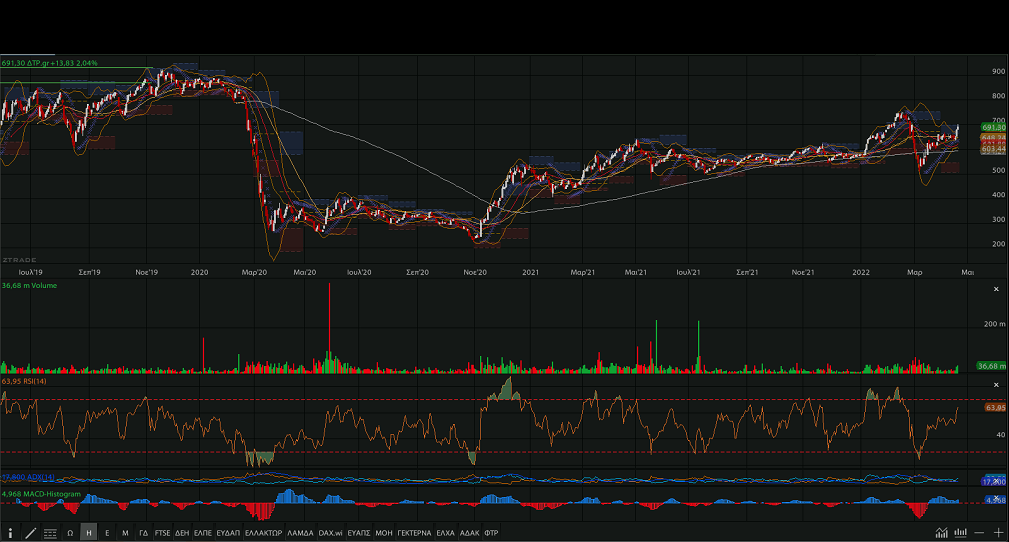Zoom out with the minus icon
The height and width of the screenshot is (542, 1009).
point(980,533)
